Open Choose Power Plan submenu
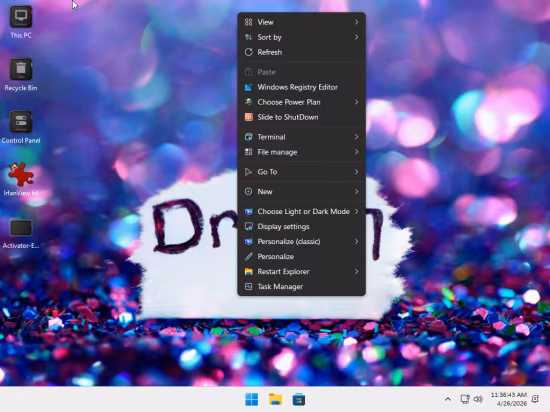 click(302, 102)
